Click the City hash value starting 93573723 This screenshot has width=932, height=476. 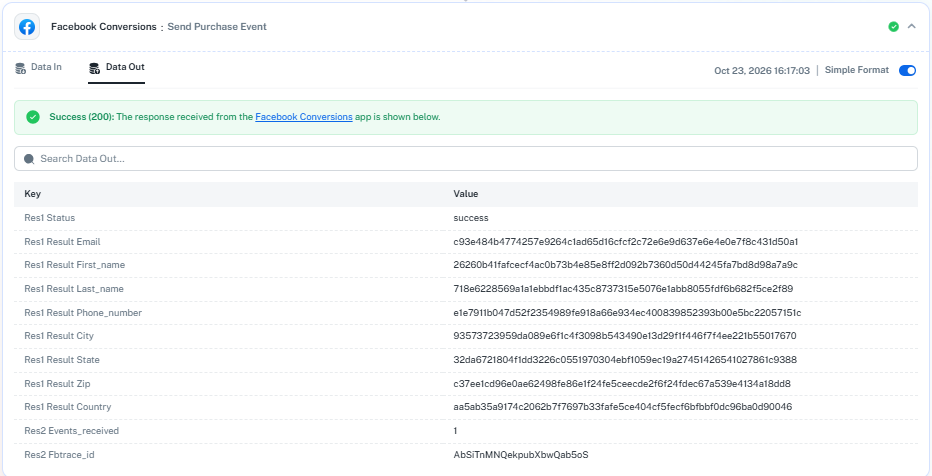625,336
